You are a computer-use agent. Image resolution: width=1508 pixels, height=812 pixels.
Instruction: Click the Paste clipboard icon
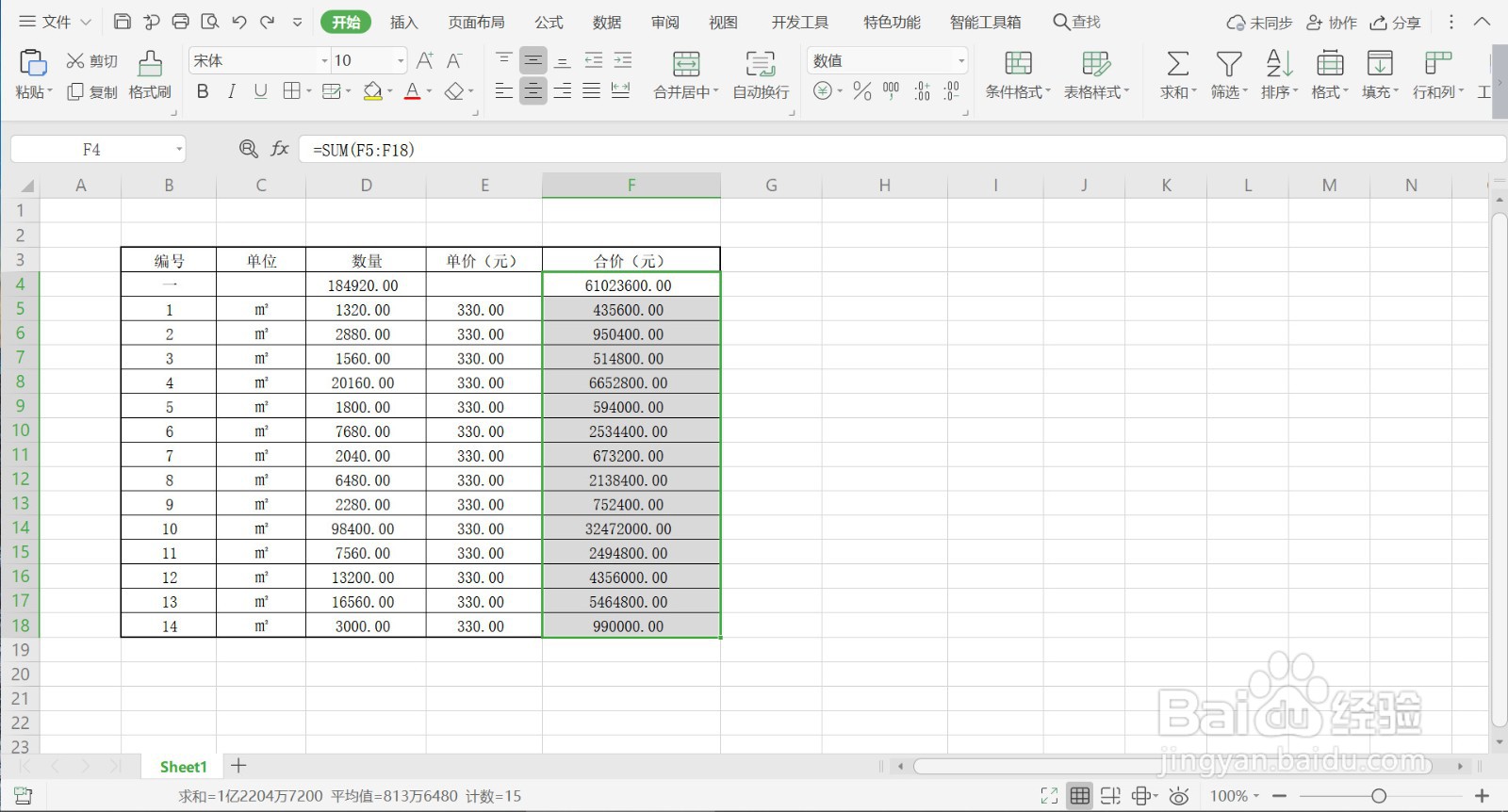(33, 63)
